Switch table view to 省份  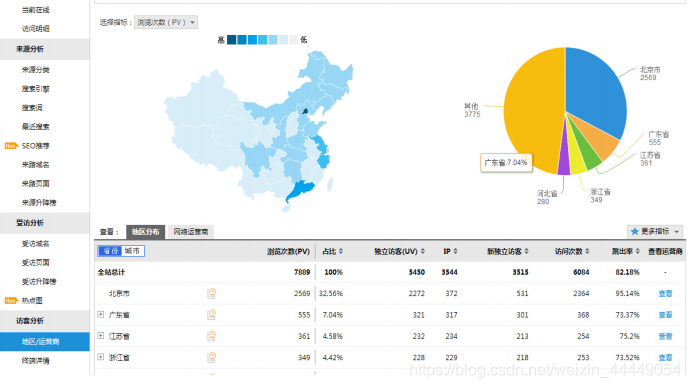point(110,251)
